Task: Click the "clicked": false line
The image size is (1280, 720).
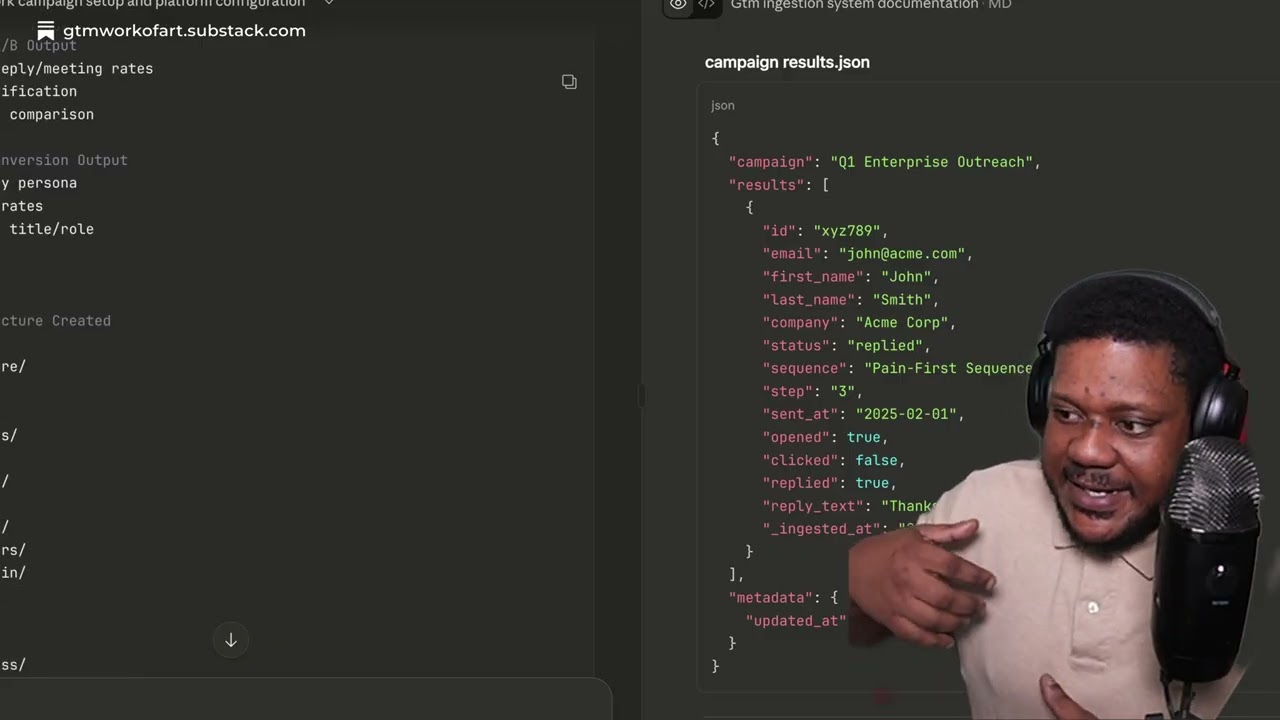Action: [x=833, y=460]
